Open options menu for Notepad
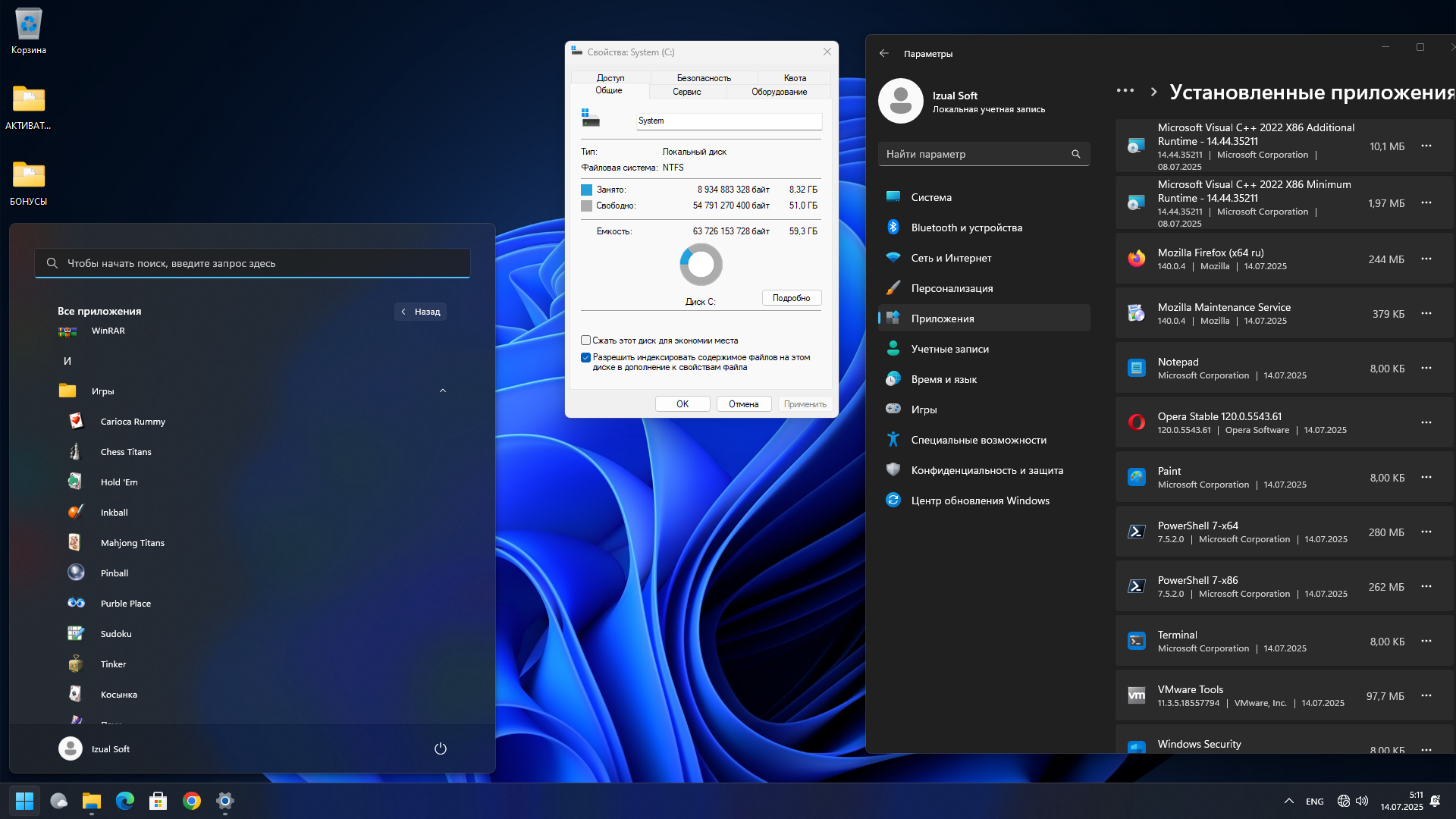 coord(1426,368)
